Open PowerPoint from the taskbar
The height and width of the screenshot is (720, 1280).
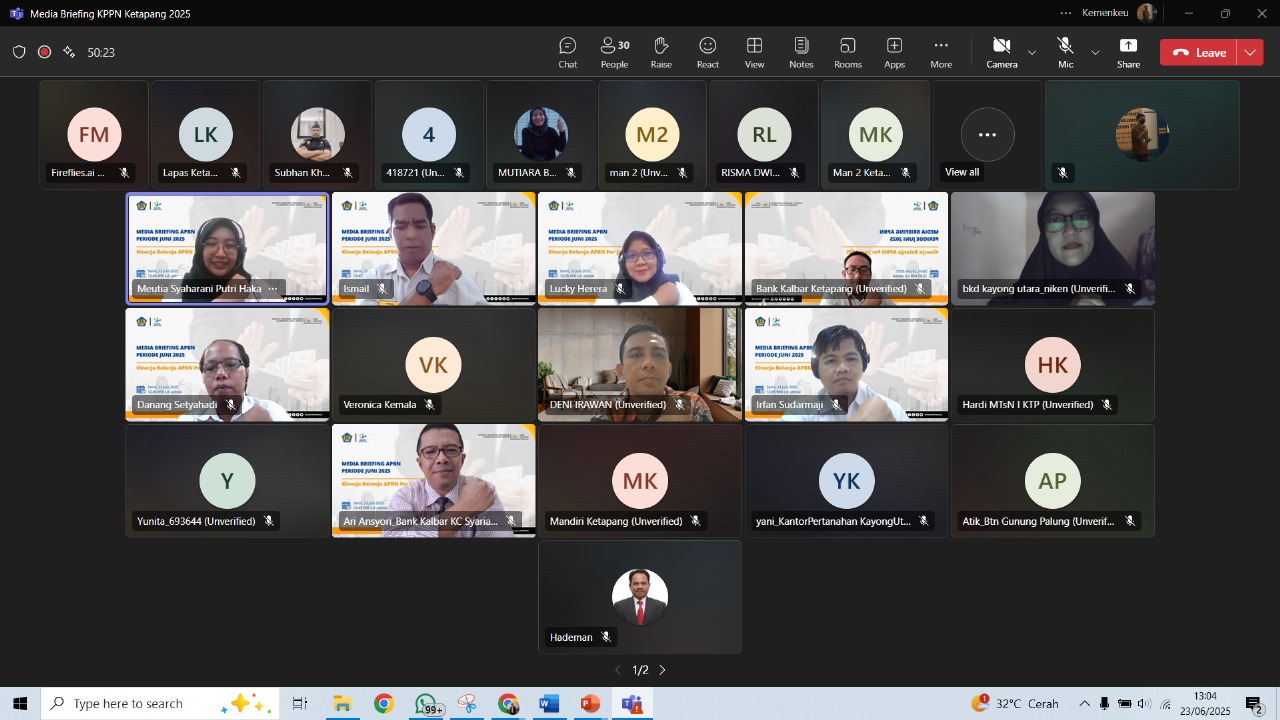coord(590,704)
